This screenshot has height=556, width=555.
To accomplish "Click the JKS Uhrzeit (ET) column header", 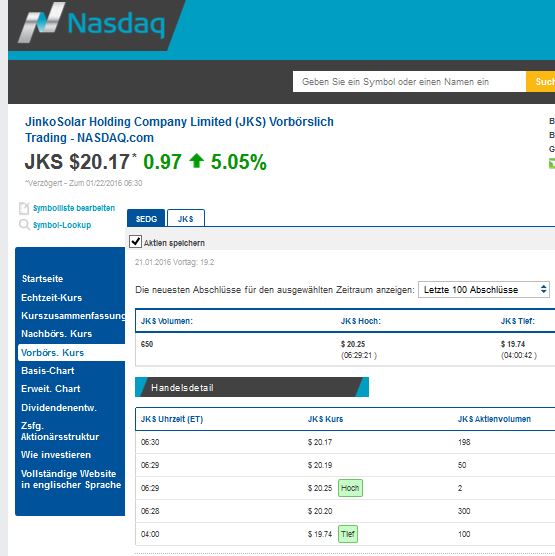I will (172, 419).
